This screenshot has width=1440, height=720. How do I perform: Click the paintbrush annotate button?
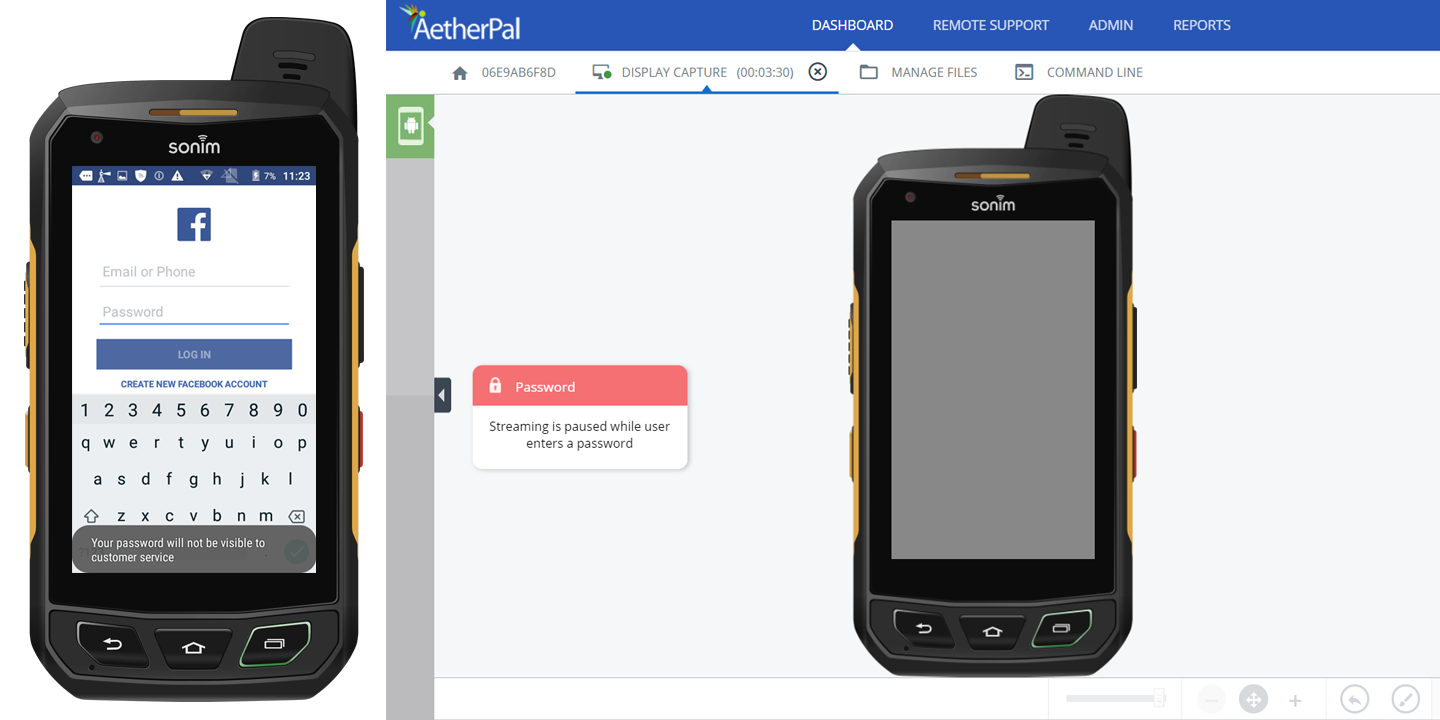pyautogui.click(x=1406, y=699)
